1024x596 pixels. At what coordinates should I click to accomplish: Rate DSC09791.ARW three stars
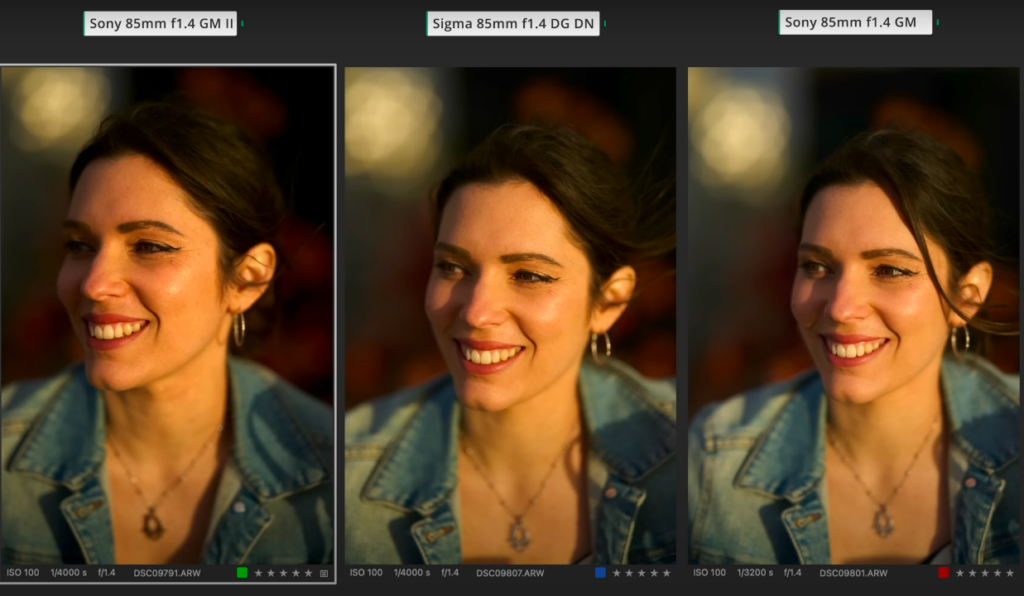283,573
